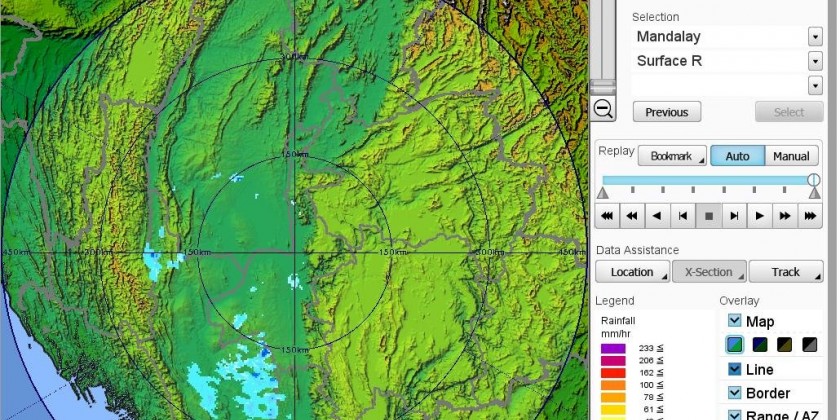Select the green terrain map style swatch

[x=734, y=345]
